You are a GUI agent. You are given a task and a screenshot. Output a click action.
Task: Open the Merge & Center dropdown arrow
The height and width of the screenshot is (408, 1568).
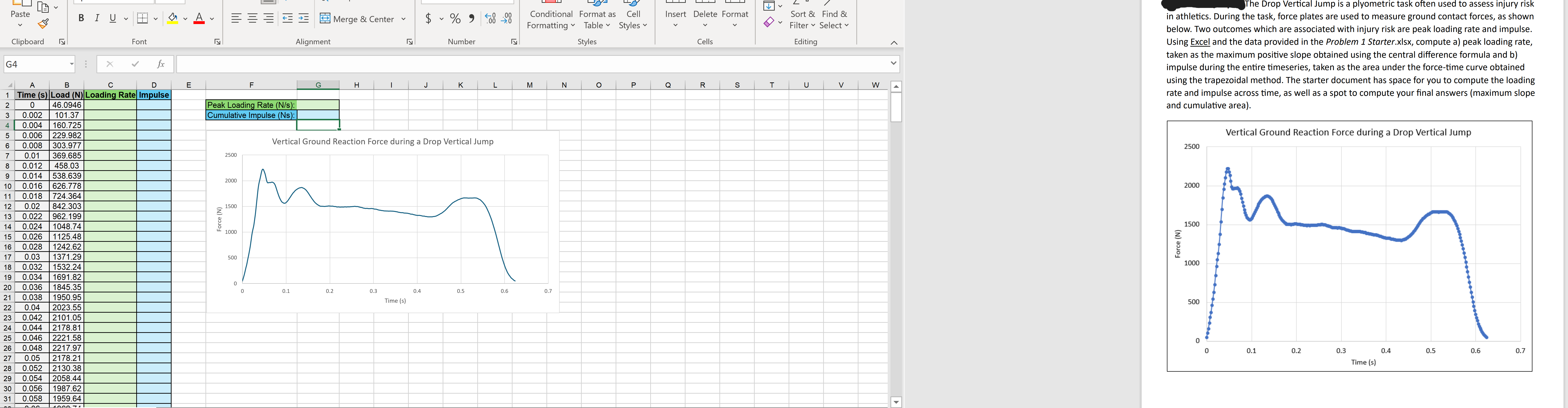[404, 19]
